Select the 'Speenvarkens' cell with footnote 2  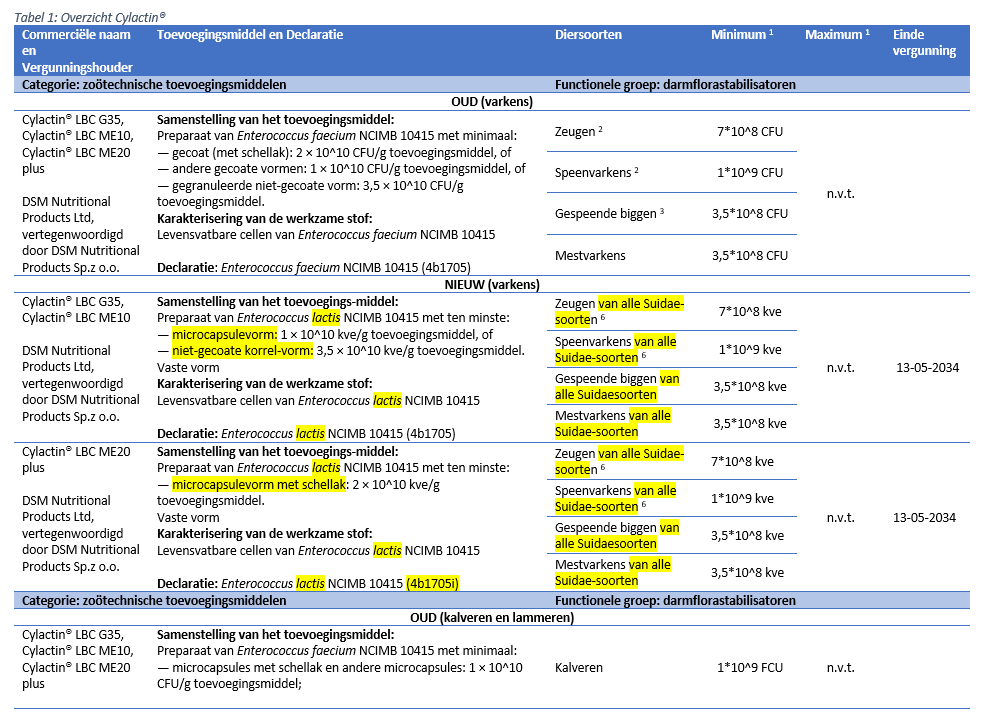coord(596,172)
